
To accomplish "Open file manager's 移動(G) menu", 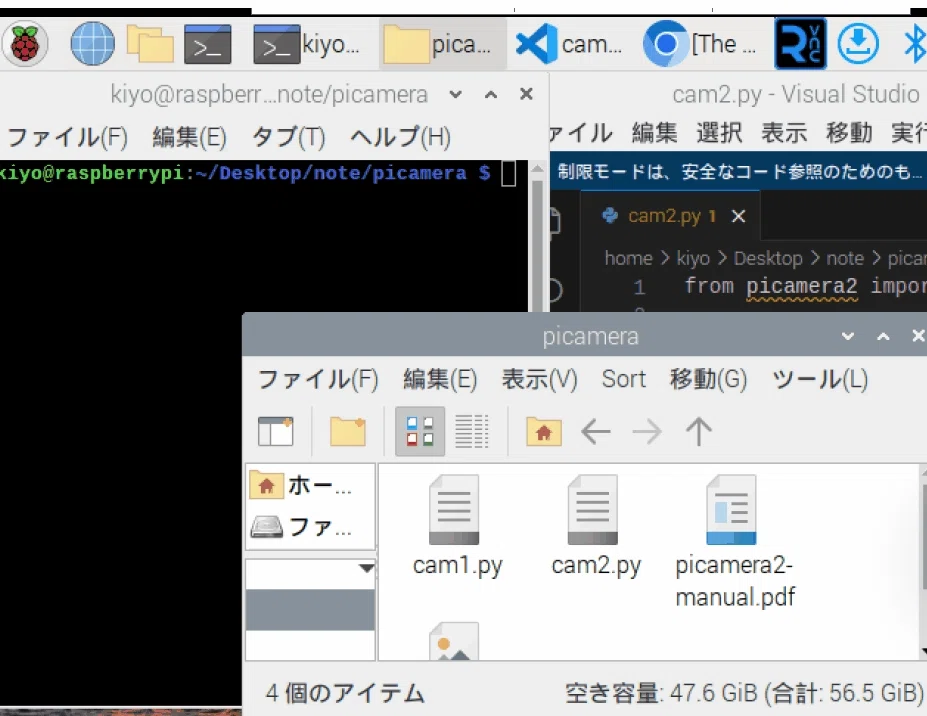I will tap(708, 380).
